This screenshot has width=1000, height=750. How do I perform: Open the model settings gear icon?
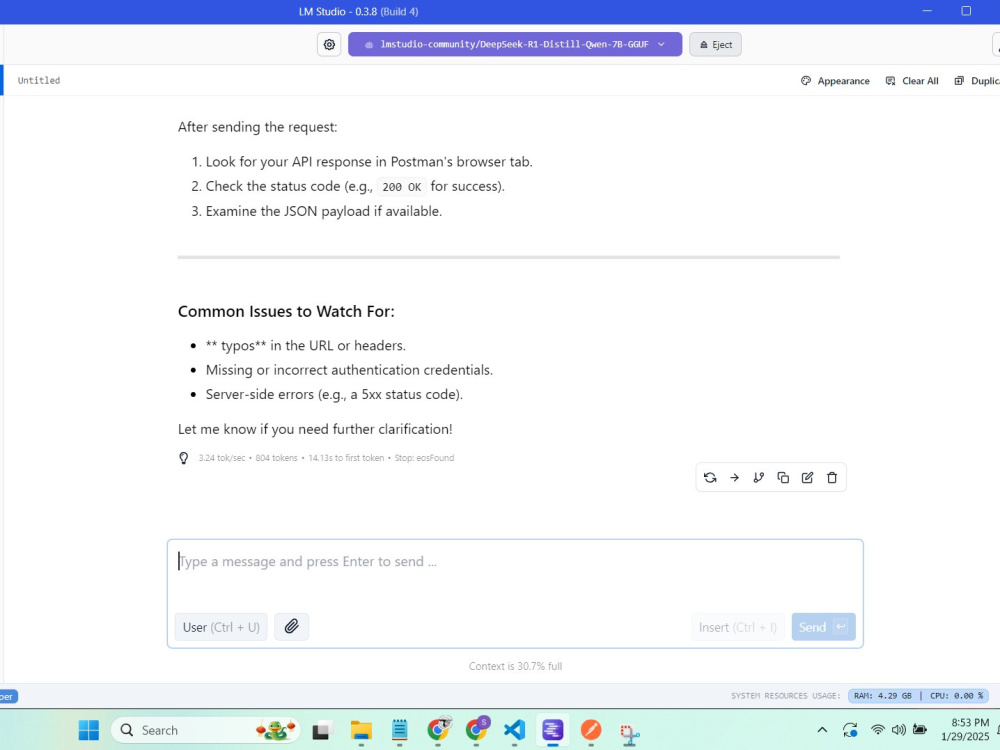tap(329, 45)
